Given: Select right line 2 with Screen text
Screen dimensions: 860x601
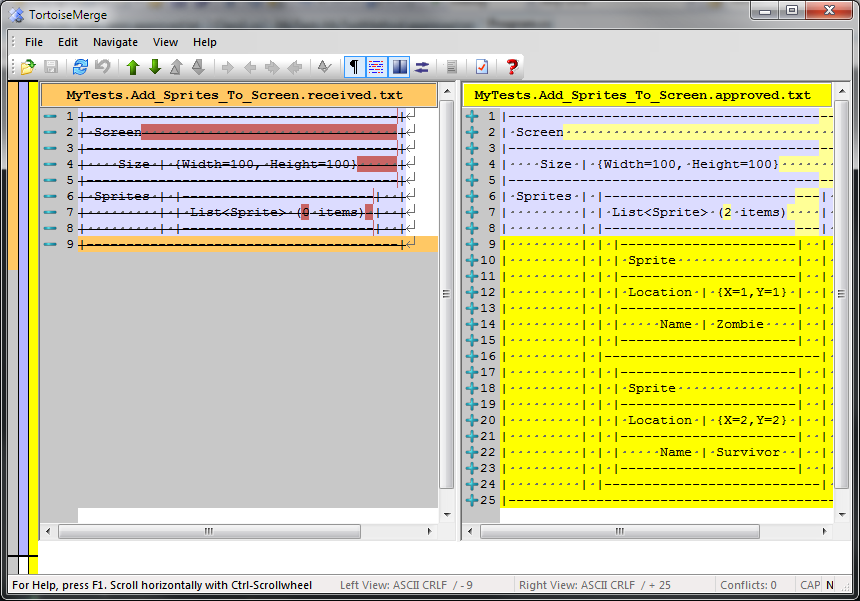Looking at the screenshot, I should click(666, 132).
